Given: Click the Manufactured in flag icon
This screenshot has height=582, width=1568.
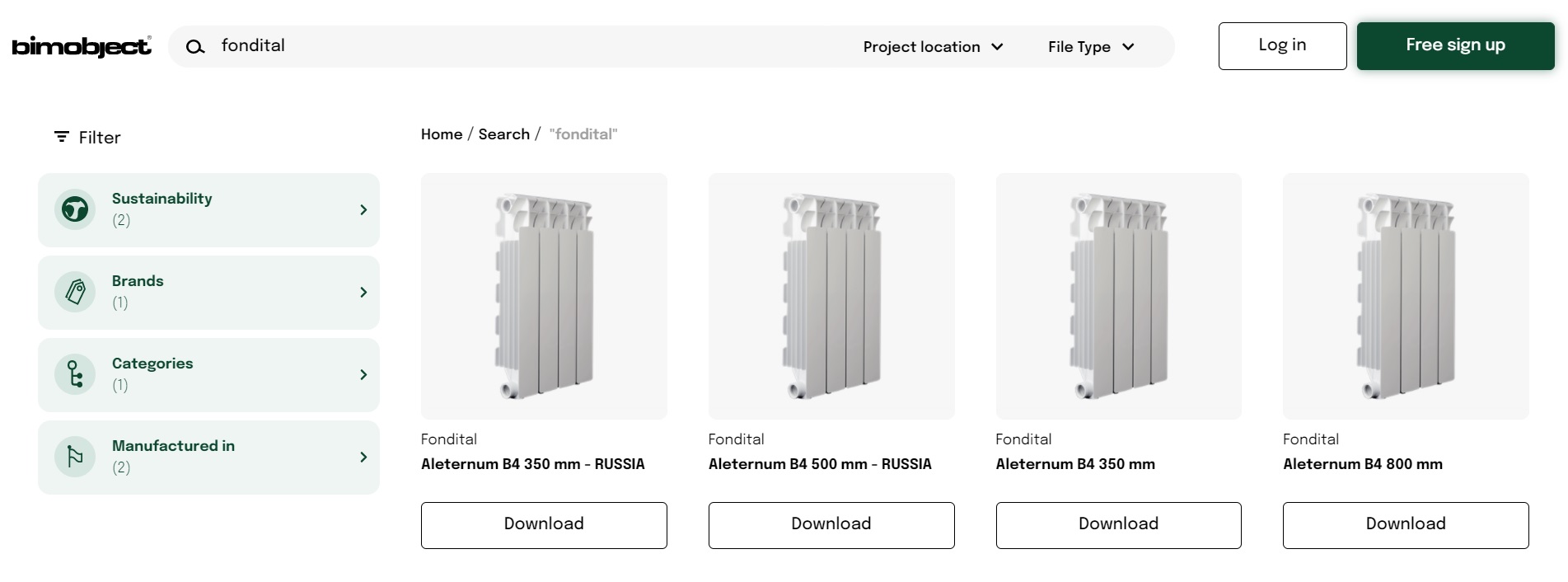Looking at the screenshot, I should pos(75,457).
